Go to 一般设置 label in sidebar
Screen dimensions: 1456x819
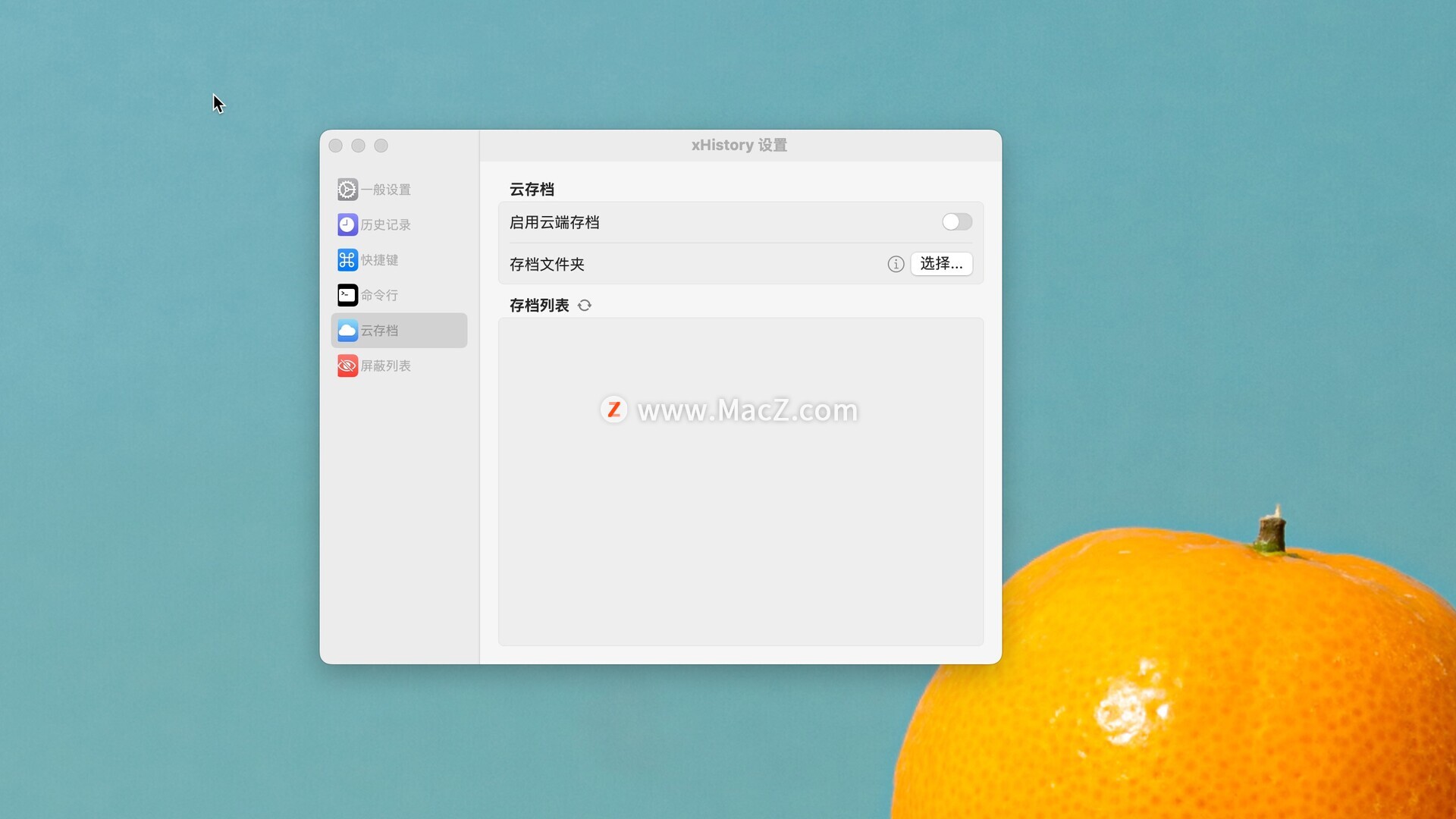(385, 190)
